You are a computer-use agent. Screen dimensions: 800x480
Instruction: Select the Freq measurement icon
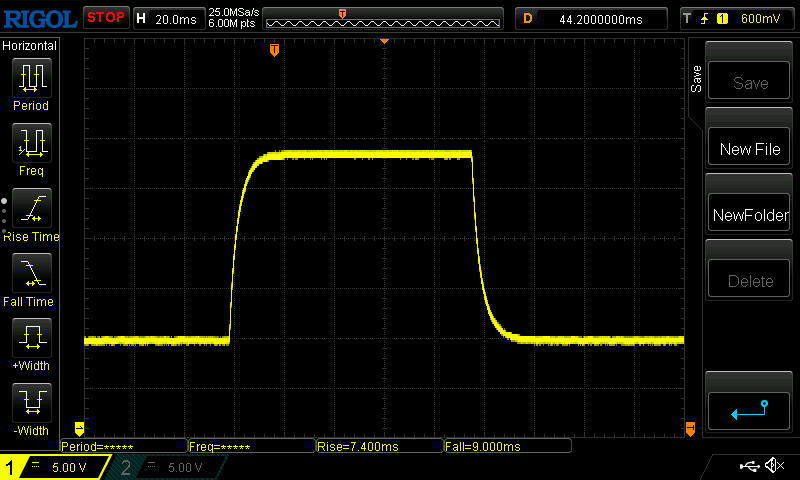click(x=32, y=142)
